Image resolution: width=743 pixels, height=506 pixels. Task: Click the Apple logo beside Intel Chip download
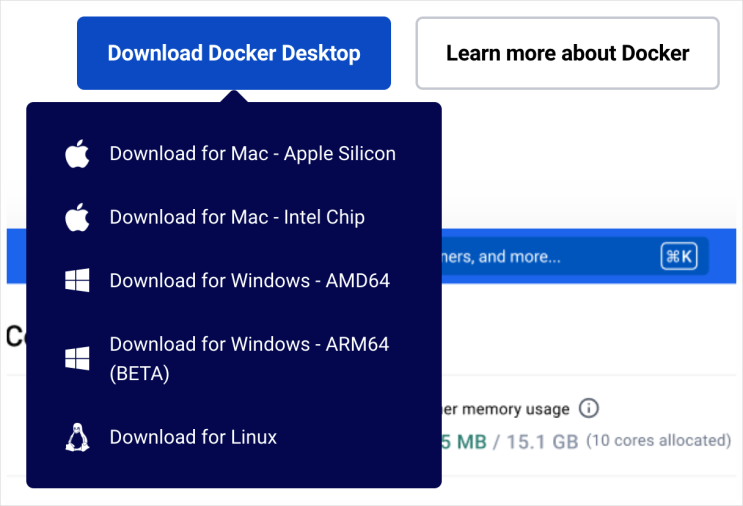pyautogui.click(x=77, y=217)
